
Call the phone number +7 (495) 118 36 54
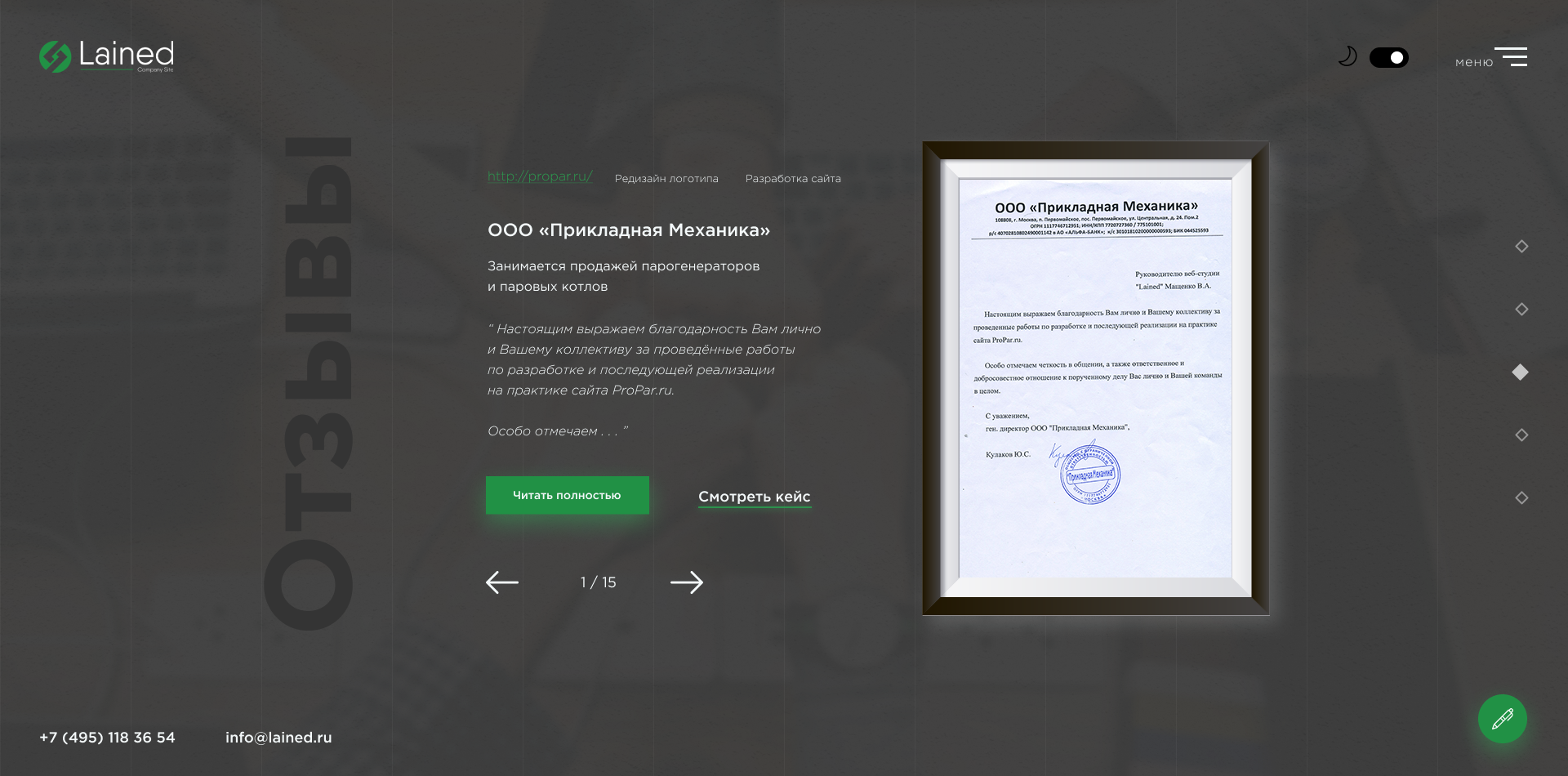pyautogui.click(x=107, y=738)
